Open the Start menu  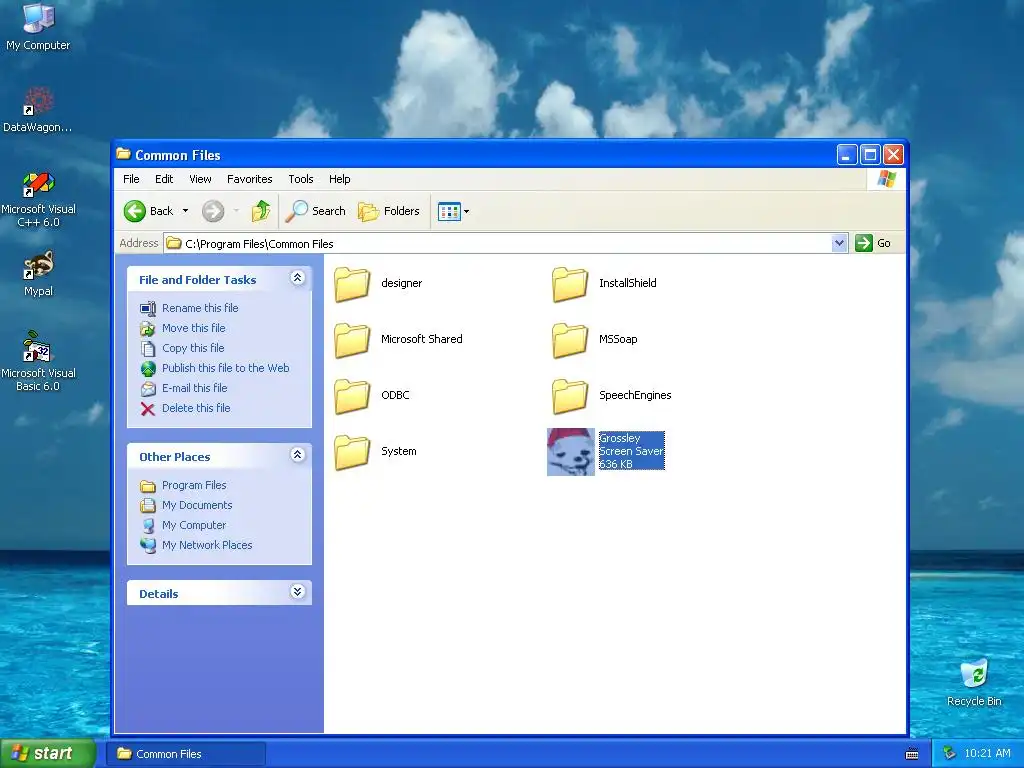coord(47,754)
